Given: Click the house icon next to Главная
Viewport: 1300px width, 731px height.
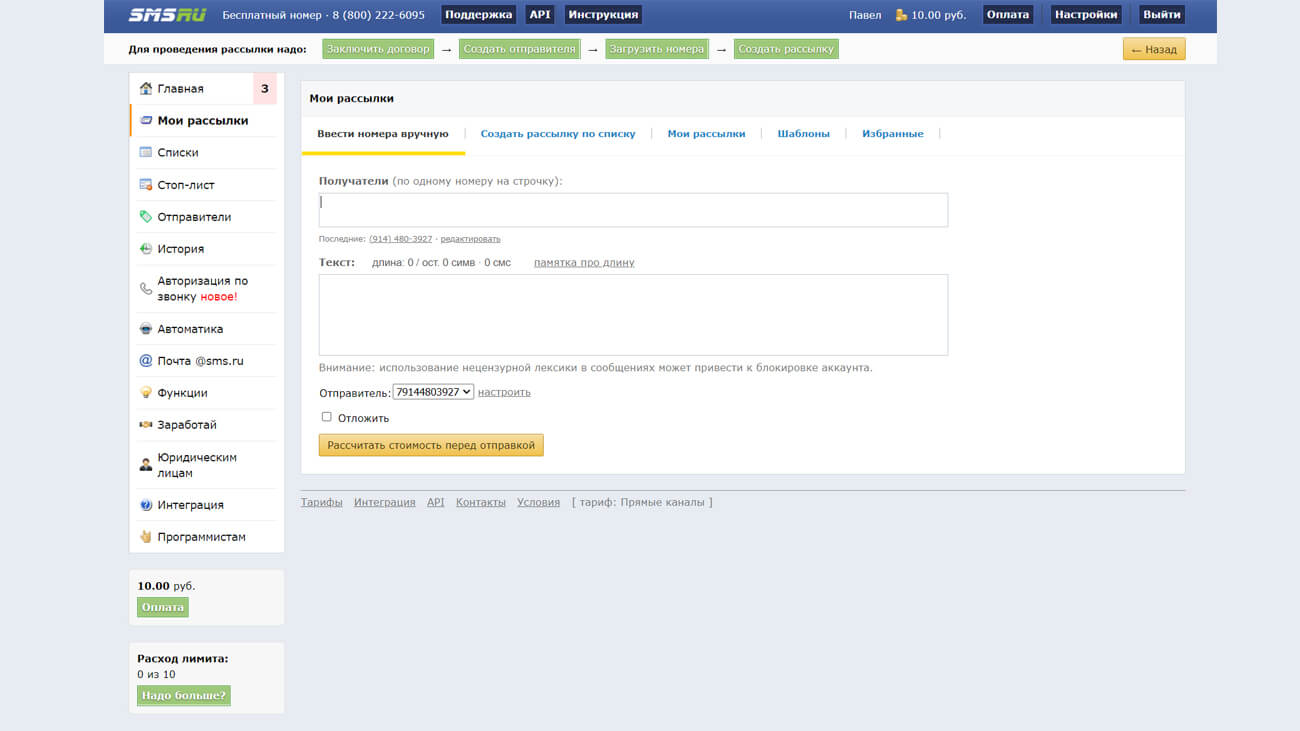Looking at the screenshot, I should 146,89.
